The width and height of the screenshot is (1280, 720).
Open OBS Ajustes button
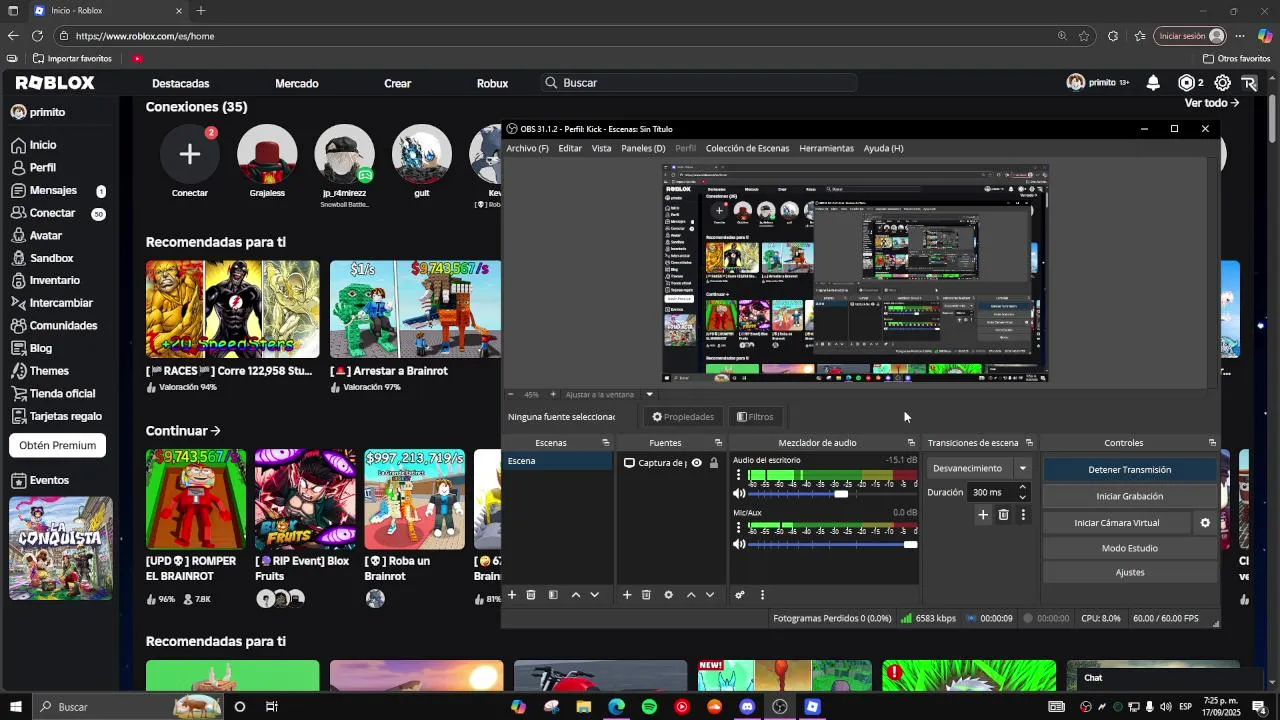1130,572
